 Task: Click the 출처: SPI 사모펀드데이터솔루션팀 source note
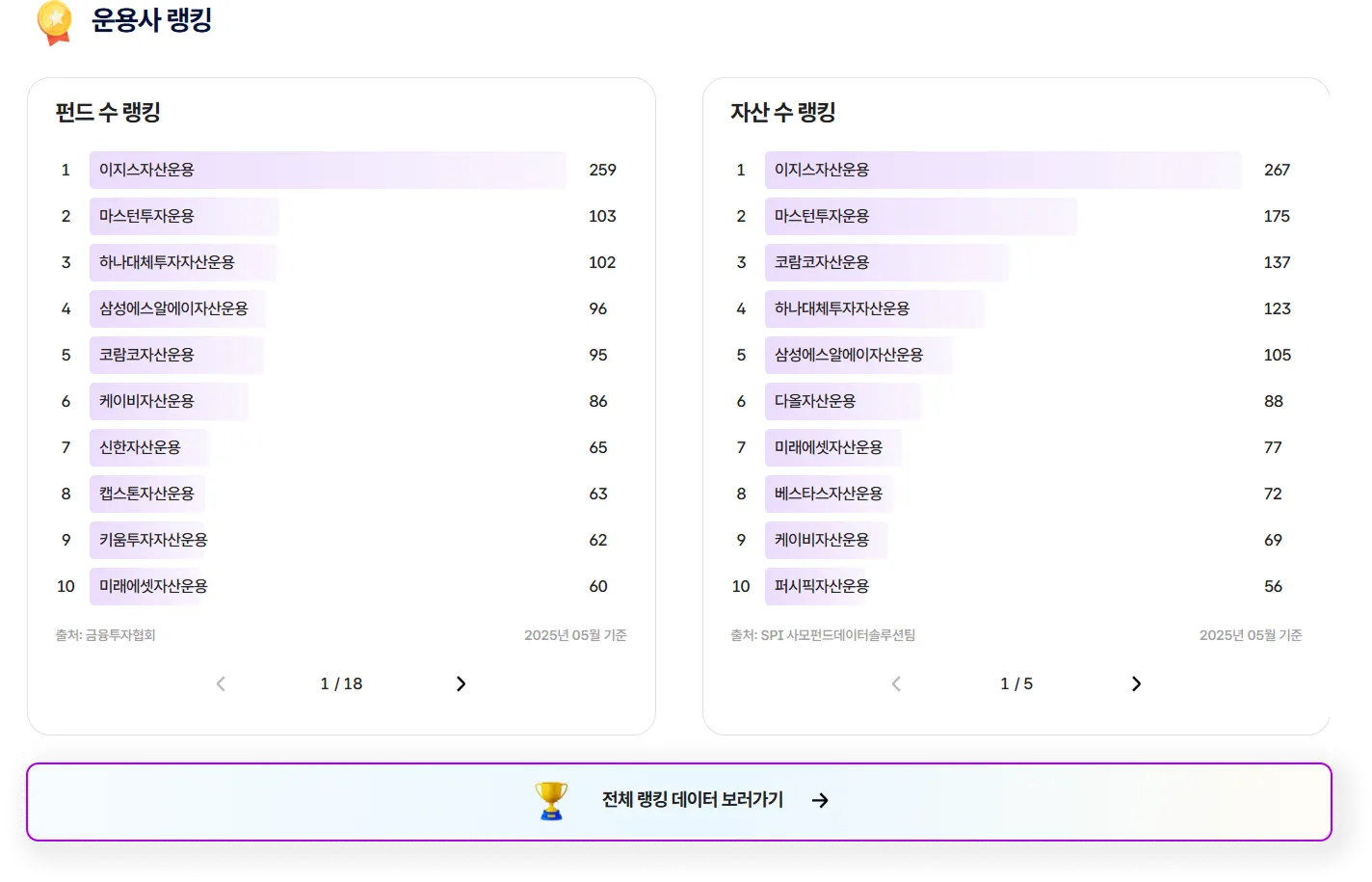tap(823, 635)
